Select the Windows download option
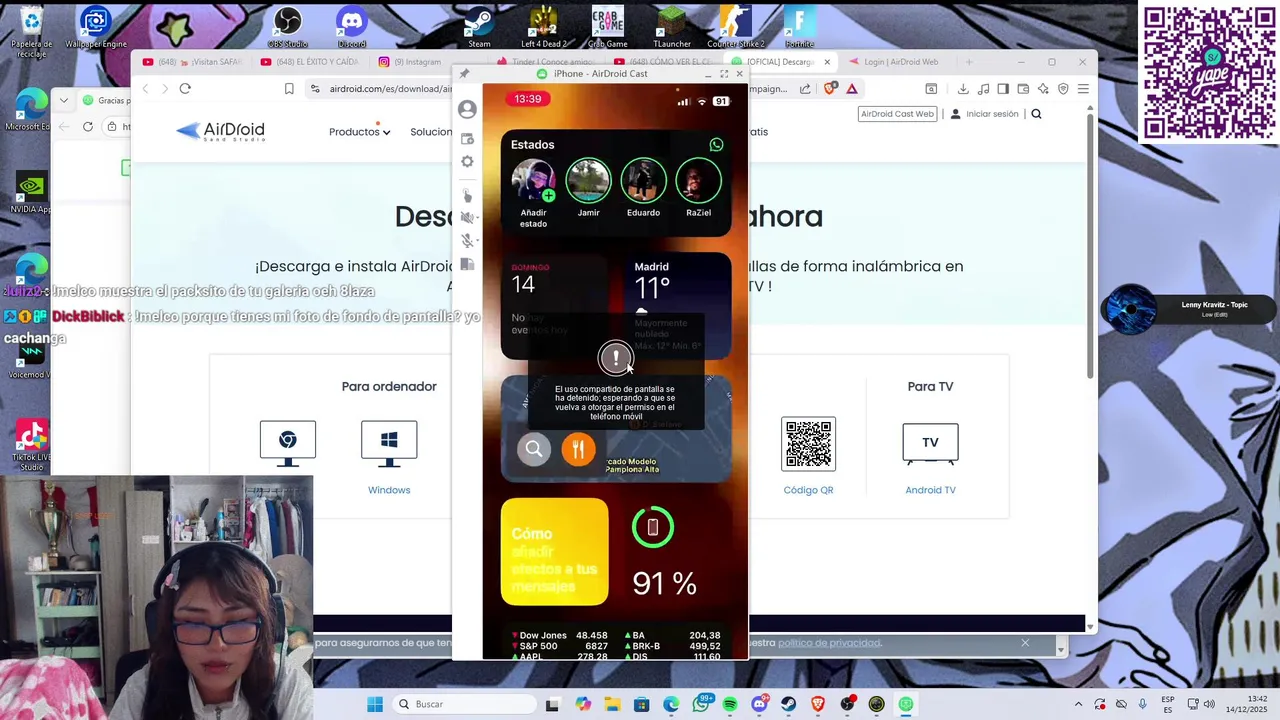The width and height of the screenshot is (1280, 720). pos(389,458)
